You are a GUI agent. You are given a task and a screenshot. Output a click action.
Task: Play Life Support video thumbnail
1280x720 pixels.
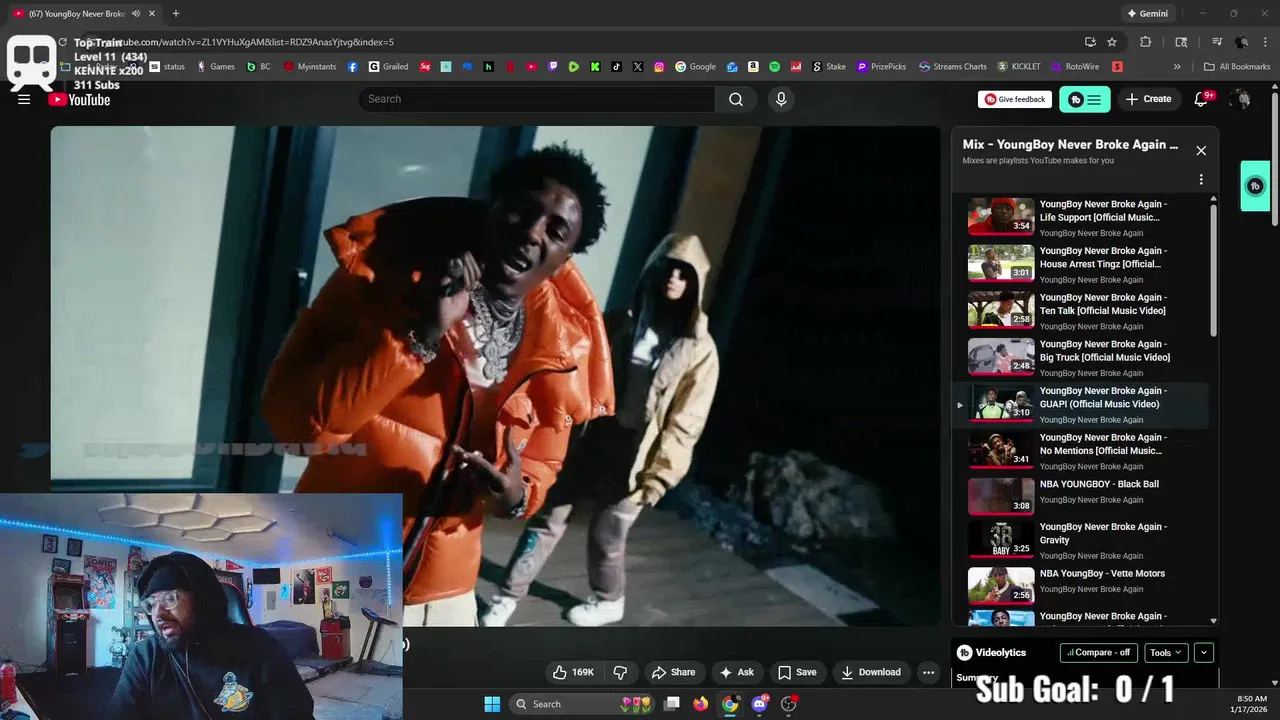tap(1001, 217)
